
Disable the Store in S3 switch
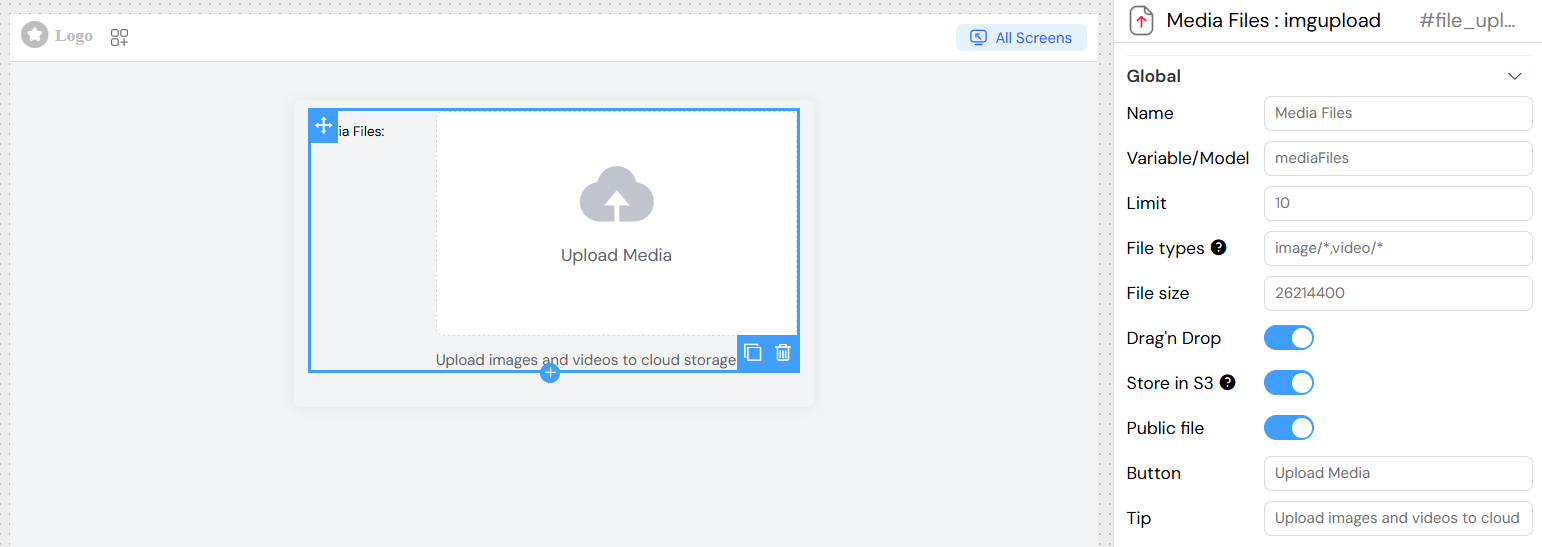(1289, 383)
